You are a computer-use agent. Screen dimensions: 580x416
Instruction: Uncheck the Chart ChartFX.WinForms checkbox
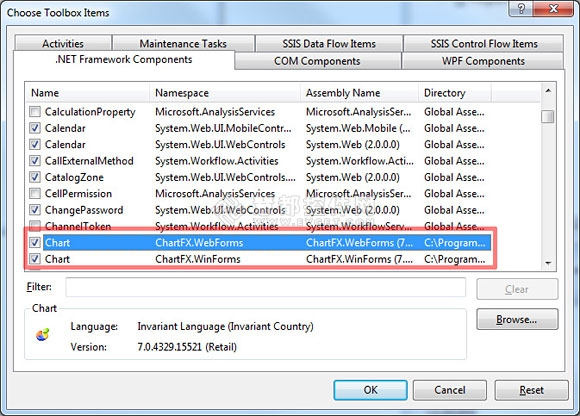pyautogui.click(x=35, y=259)
